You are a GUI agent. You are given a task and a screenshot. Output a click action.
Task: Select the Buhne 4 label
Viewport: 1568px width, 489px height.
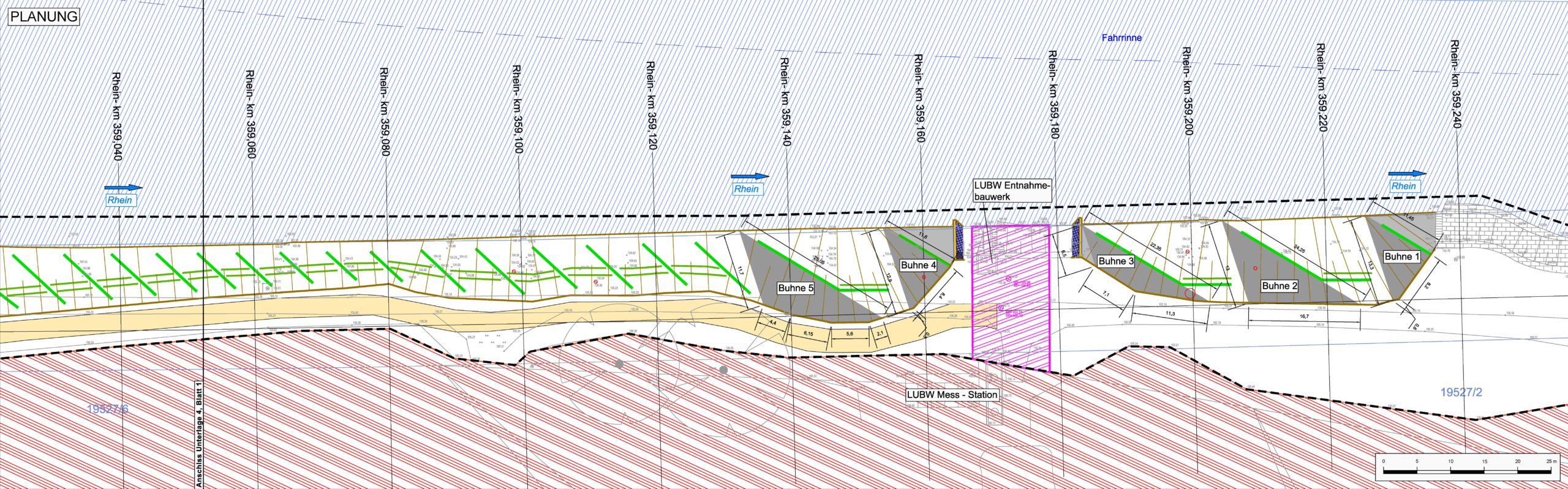pyautogui.click(x=918, y=266)
